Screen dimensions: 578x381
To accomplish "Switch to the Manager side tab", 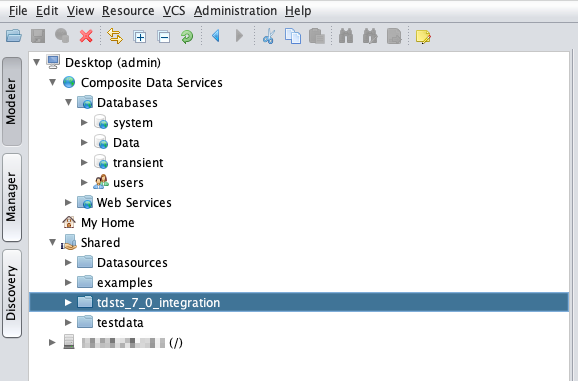I will tap(12, 198).
